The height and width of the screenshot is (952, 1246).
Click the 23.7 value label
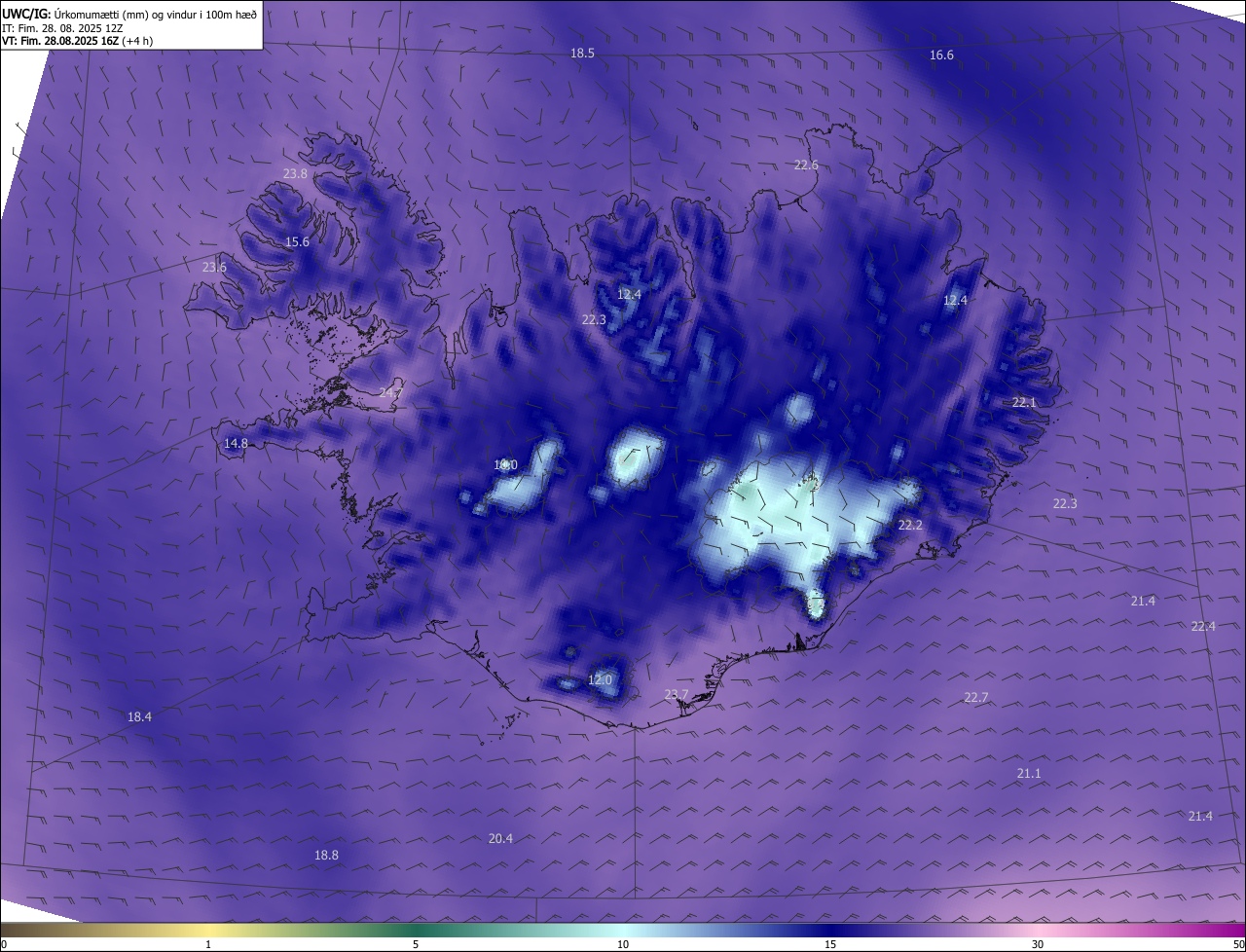click(676, 695)
